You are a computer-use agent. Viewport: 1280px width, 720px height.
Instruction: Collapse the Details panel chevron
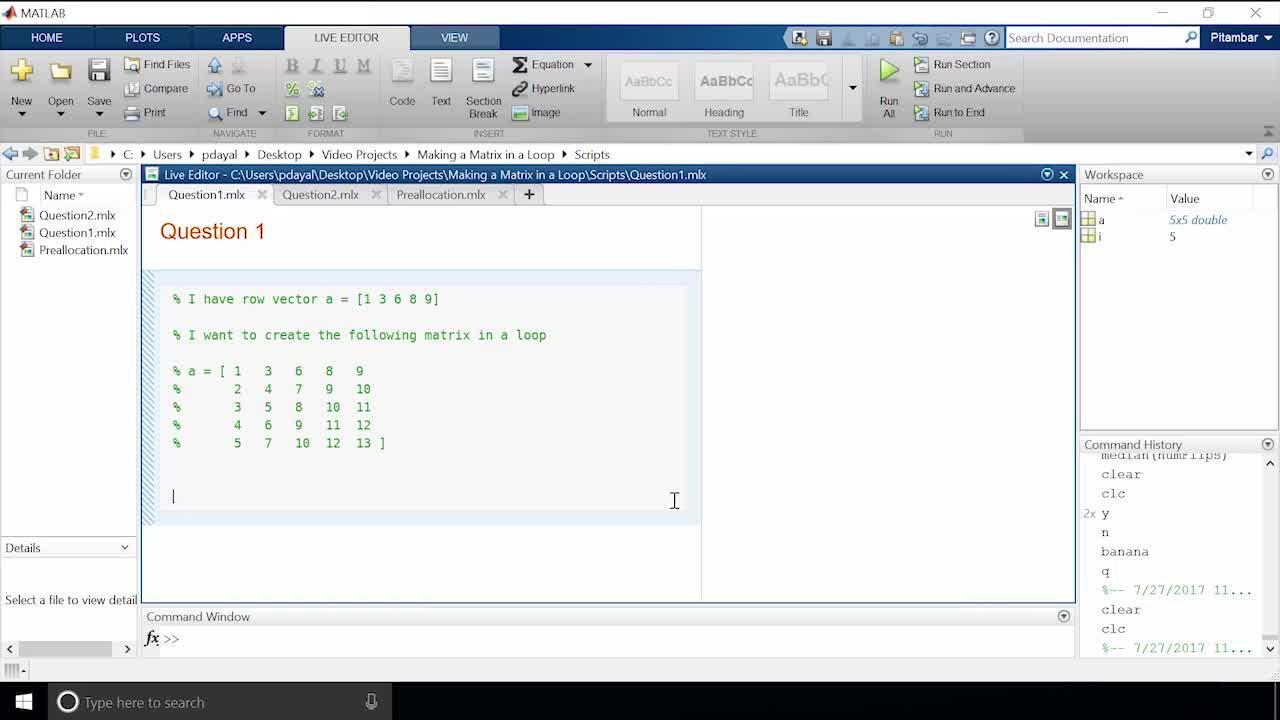click(x=124, y=548)
